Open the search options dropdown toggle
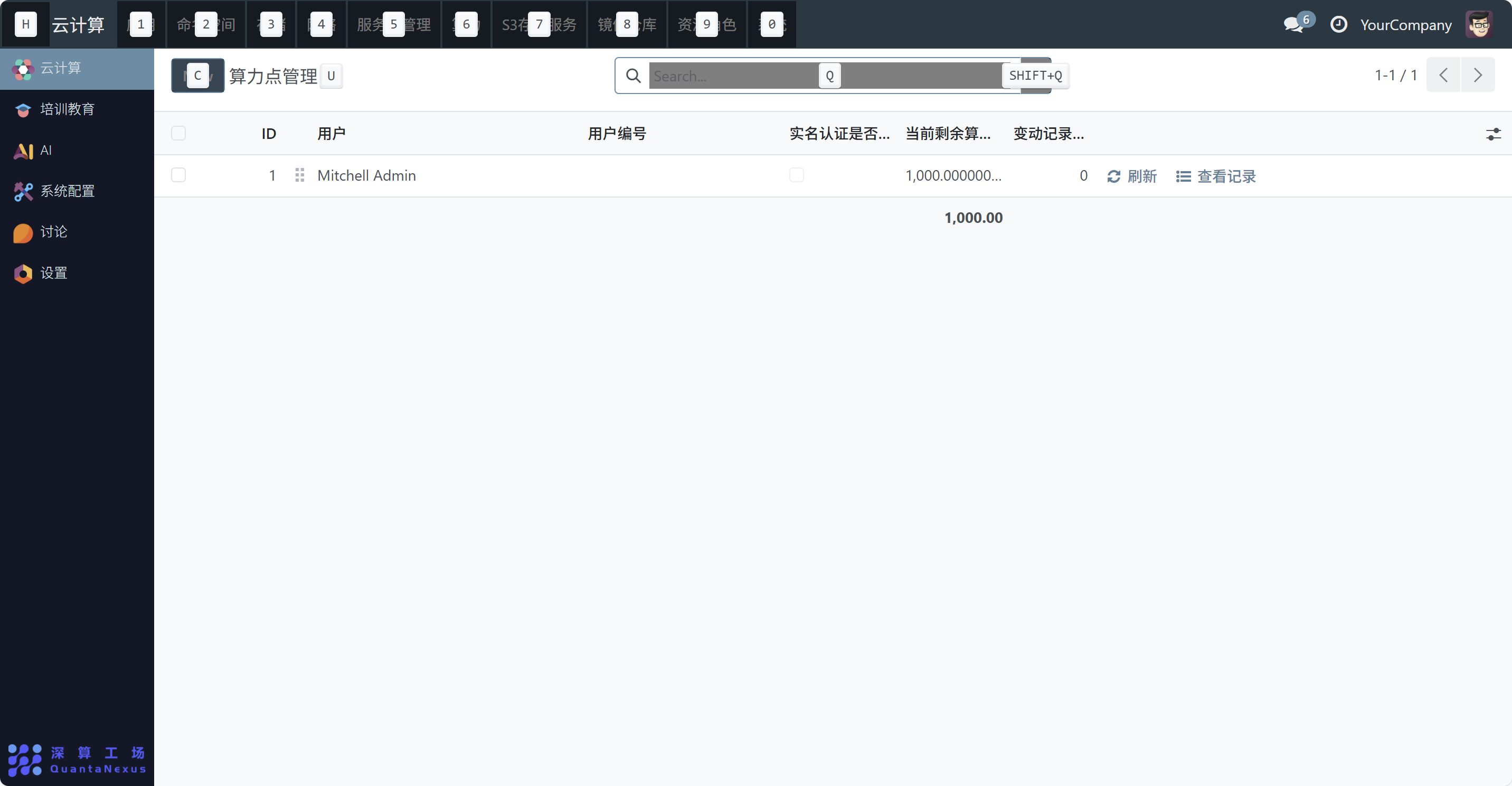 coord(1036,75)
